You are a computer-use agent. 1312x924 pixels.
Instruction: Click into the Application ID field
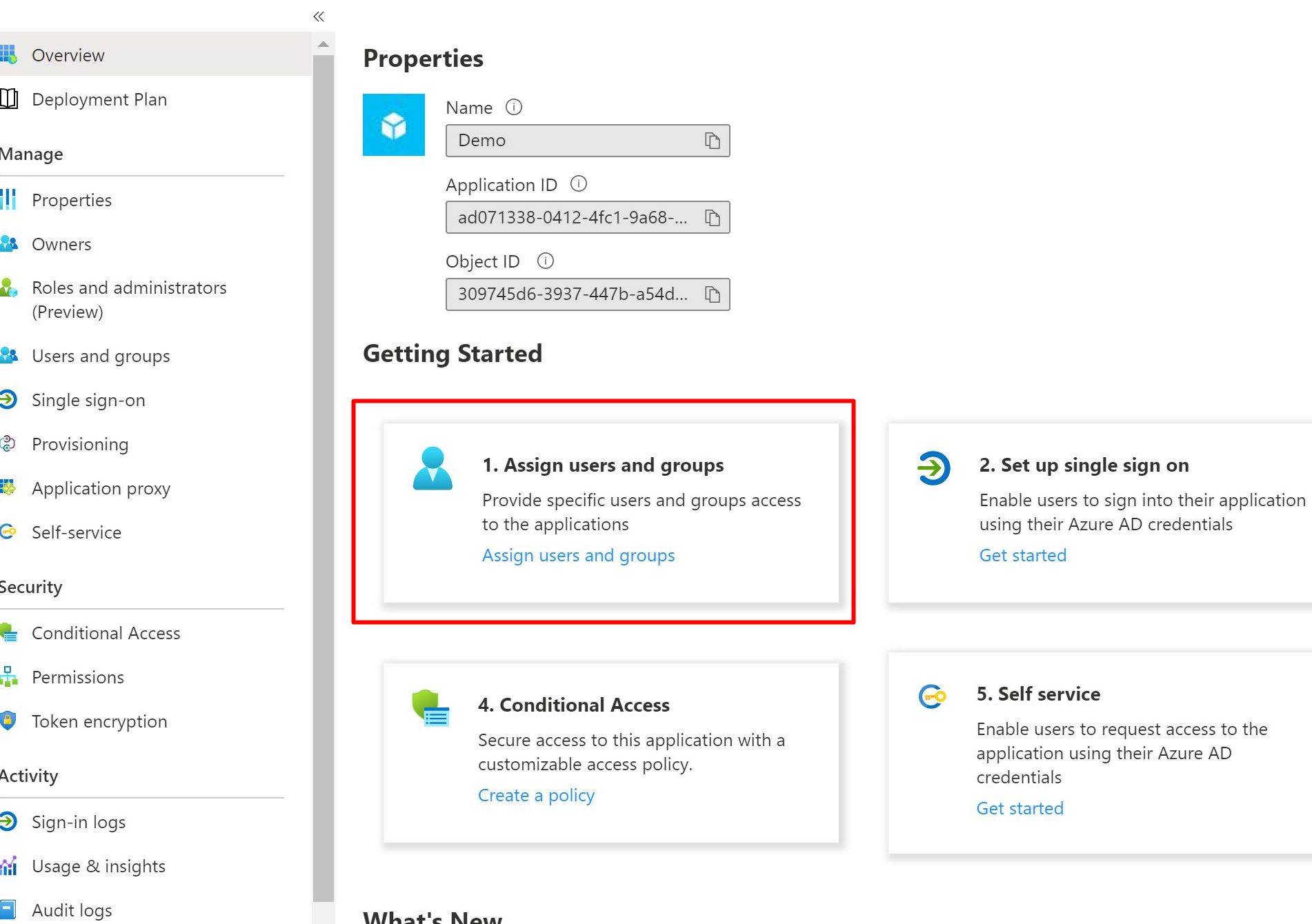pyautogui.click(x=573, y=218)
